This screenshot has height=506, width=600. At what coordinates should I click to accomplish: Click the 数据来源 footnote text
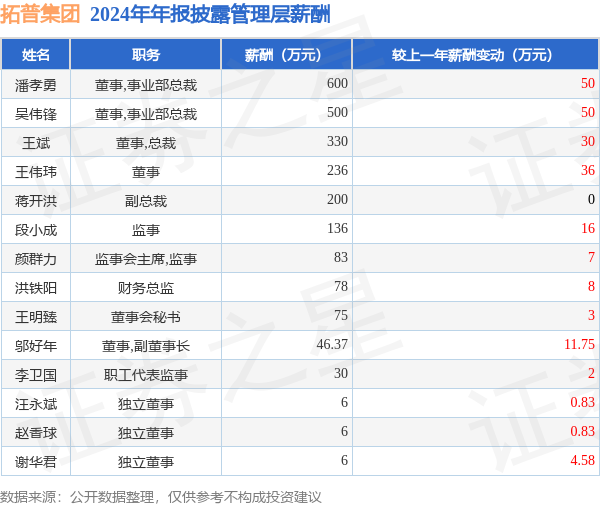coord(160,497)
